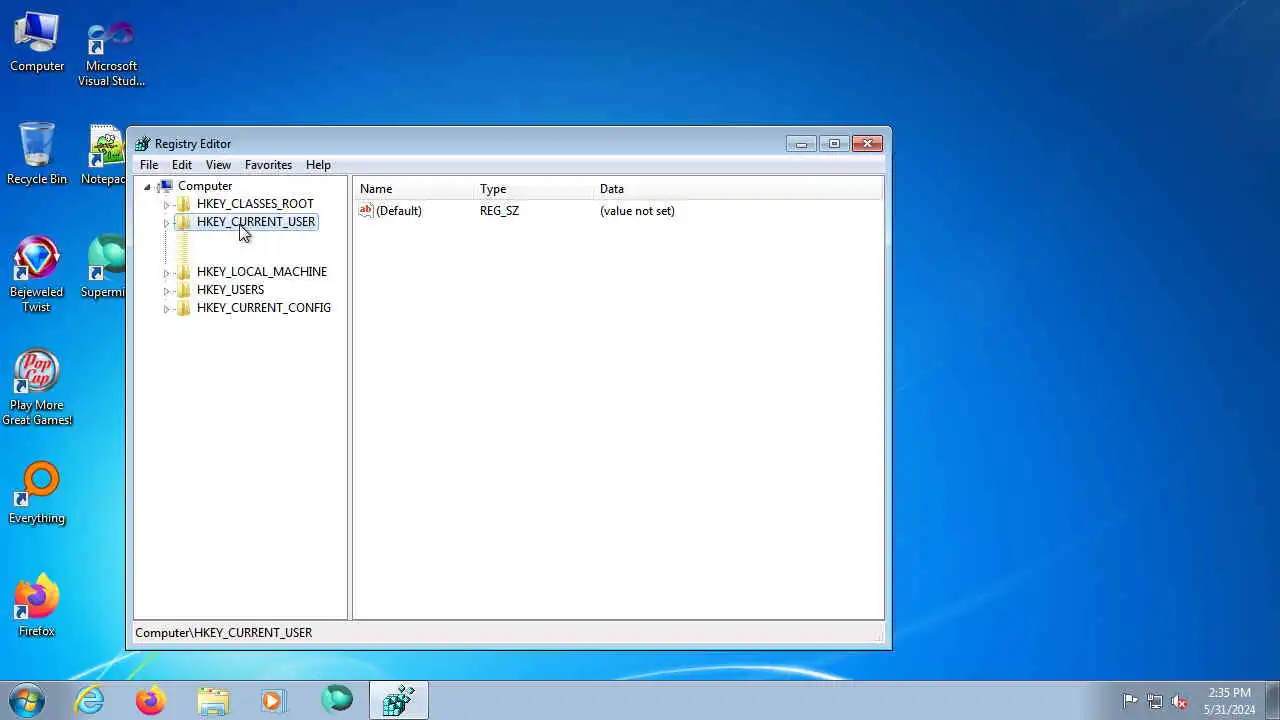The height and width of the screenshot is (720, 1280).
Task: Select Microsoft Visual Studio desktop shortcut
Action: point(111,52)
